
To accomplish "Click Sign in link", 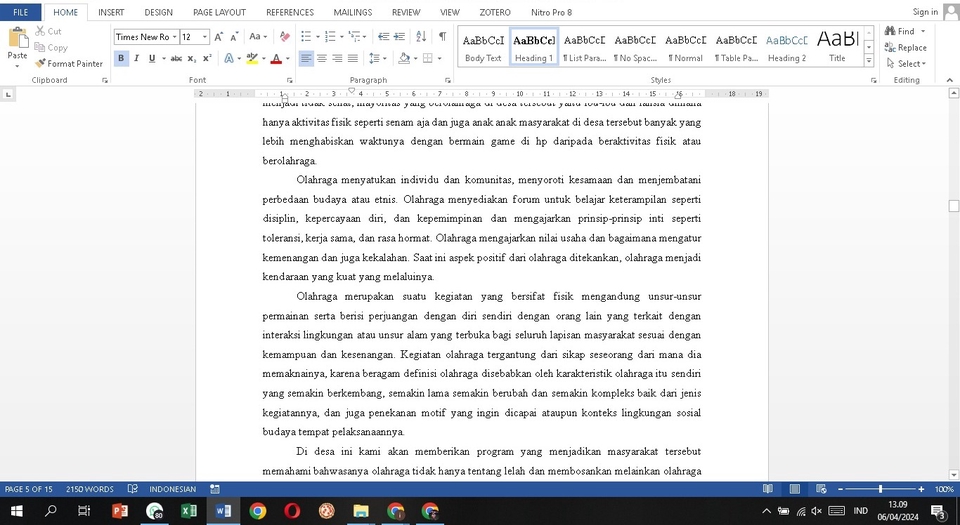I will coord(924,12).
